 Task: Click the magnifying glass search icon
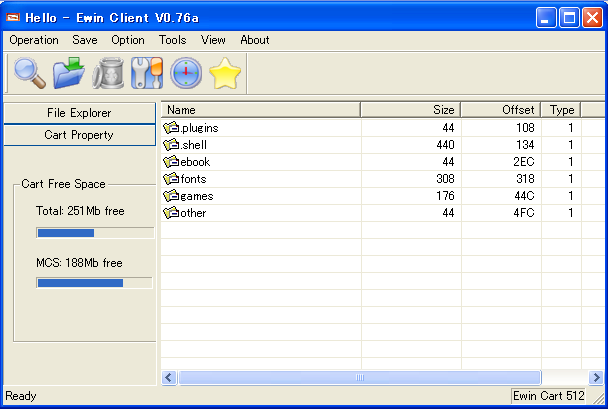tap(30, 73)
